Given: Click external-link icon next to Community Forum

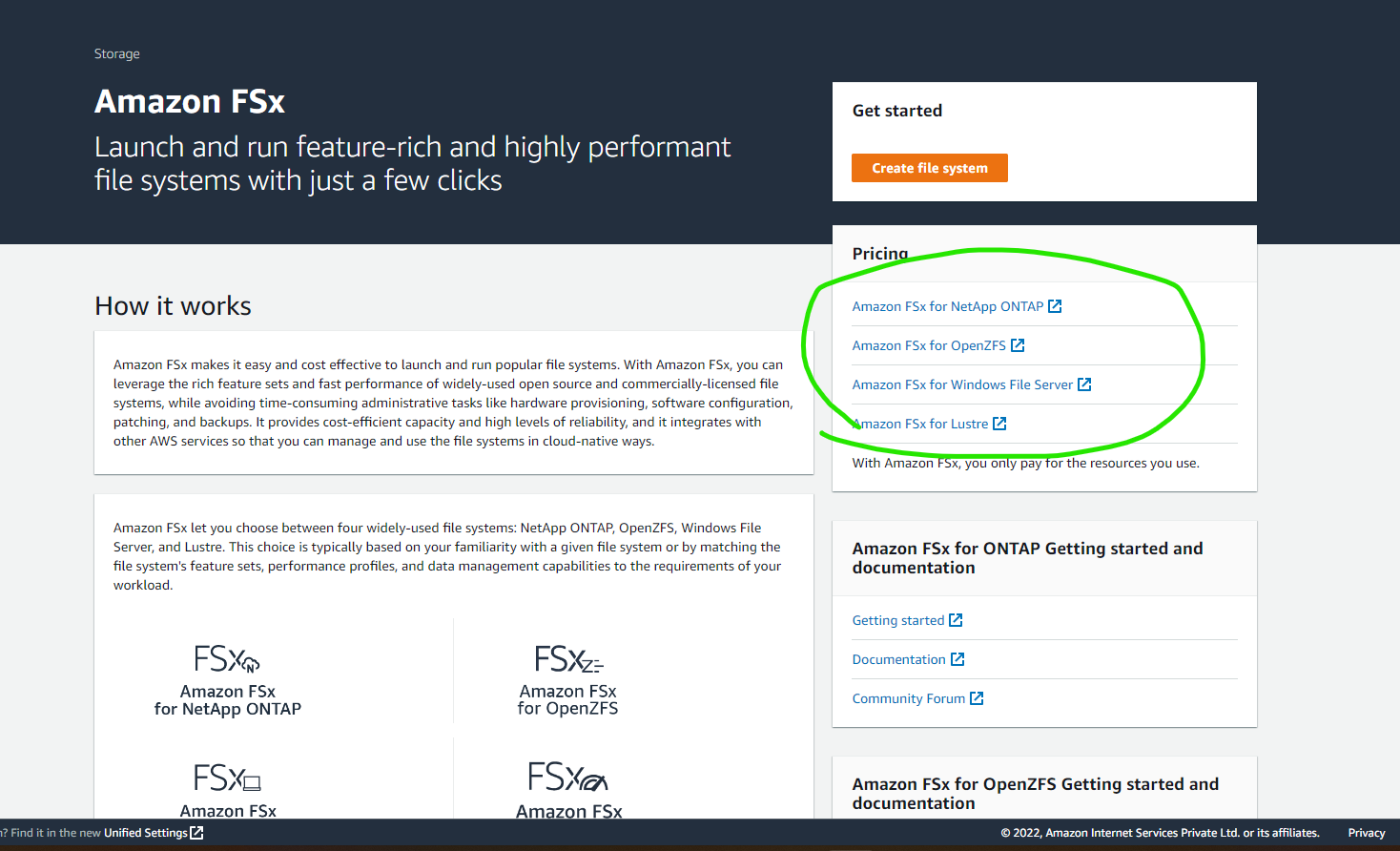Looking at the screenshot, I should pyautogui.click(x=977, y=698).
